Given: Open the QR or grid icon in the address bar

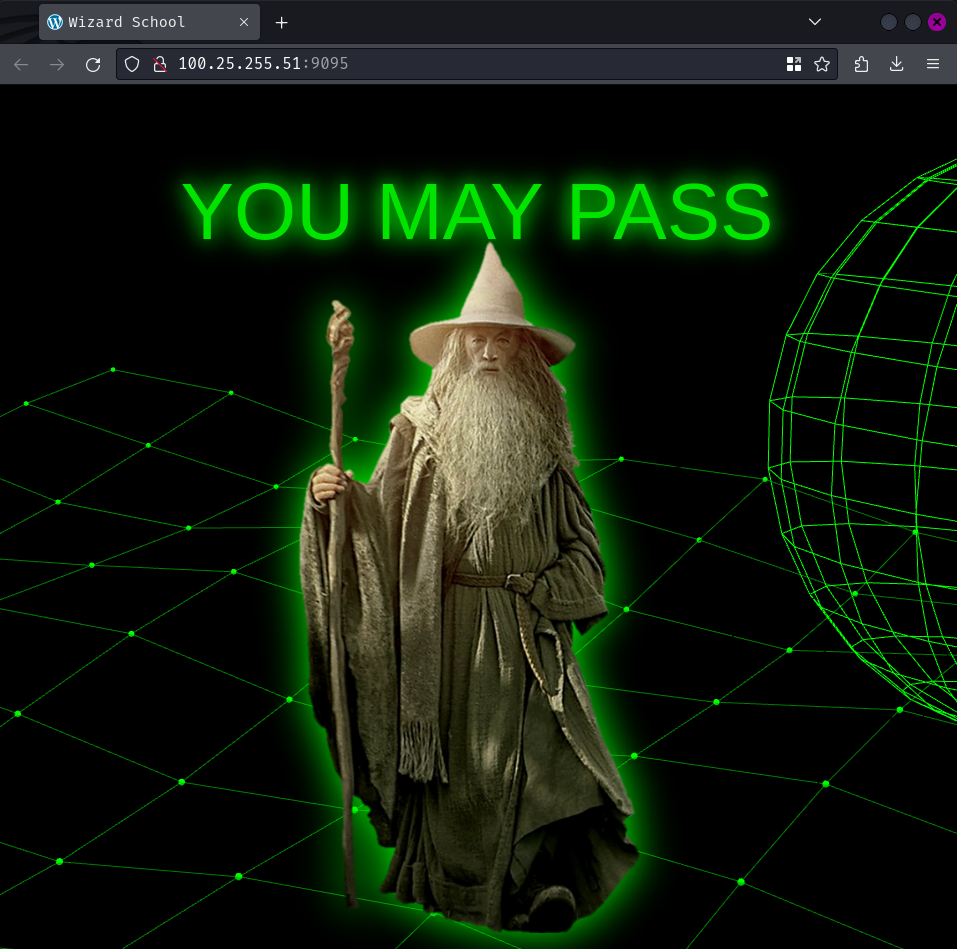Looking at the screenshot, I should coord(793,64).
